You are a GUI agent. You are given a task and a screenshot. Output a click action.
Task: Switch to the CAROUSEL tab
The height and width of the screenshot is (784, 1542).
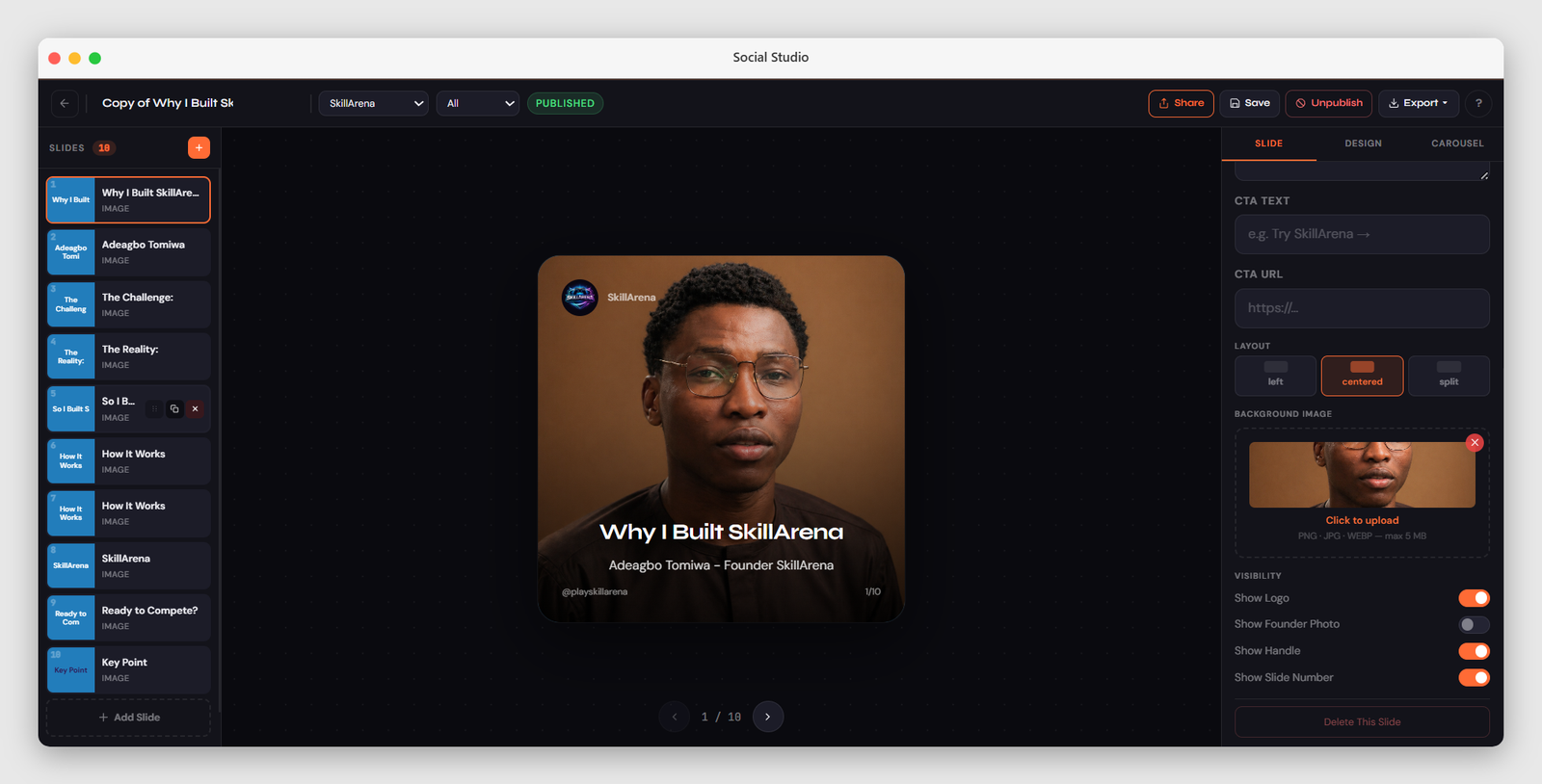point(1457,144)
